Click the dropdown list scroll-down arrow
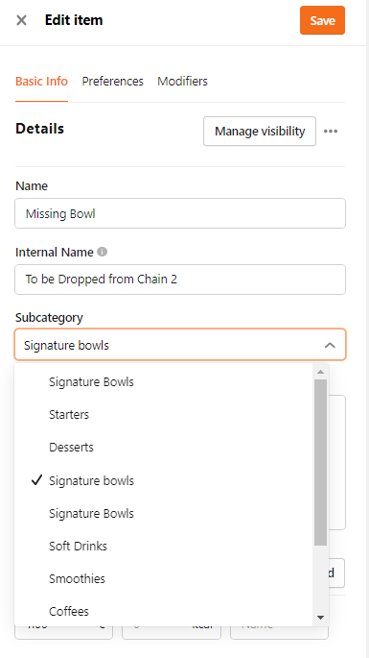Image resolution: width=369 pixels, height=658 pixels. [320, 617]
